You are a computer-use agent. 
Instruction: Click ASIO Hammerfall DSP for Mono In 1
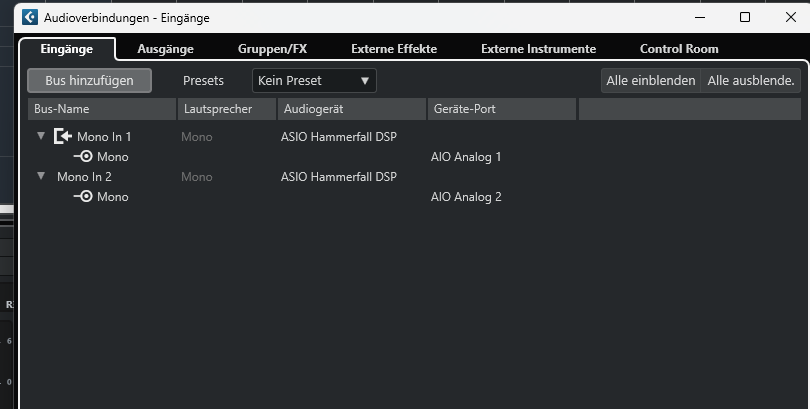[x=339, y=137]
